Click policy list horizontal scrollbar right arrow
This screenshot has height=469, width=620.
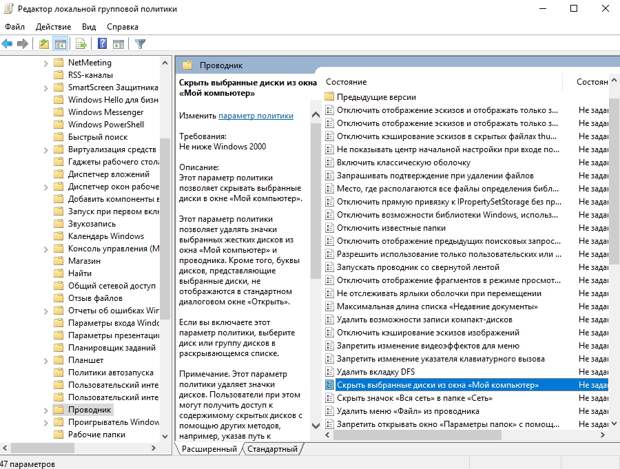coord(602,435)
